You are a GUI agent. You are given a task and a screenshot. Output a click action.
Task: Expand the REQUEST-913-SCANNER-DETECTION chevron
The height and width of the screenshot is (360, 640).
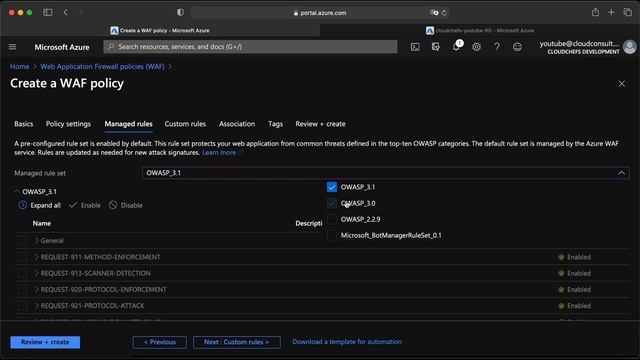[x=36, y=273]
